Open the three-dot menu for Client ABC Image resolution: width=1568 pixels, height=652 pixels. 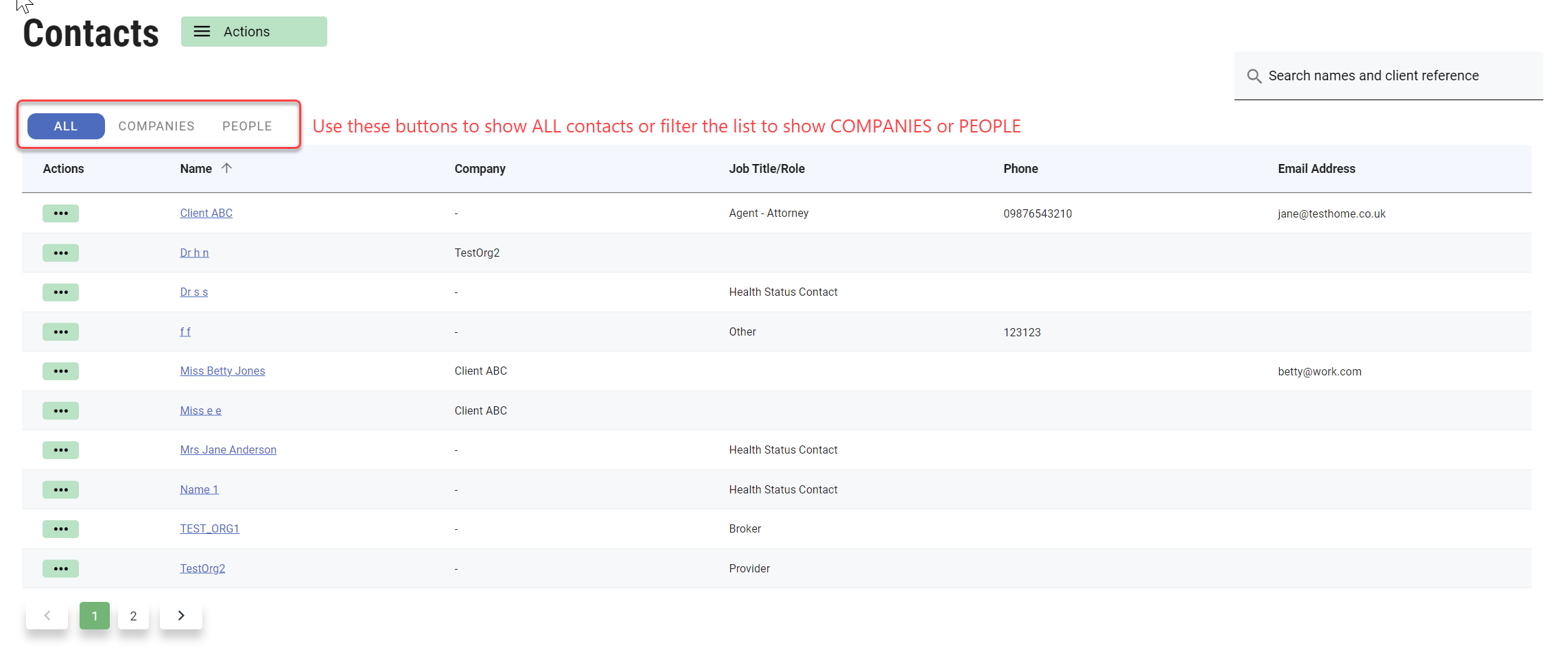point(60,213)
